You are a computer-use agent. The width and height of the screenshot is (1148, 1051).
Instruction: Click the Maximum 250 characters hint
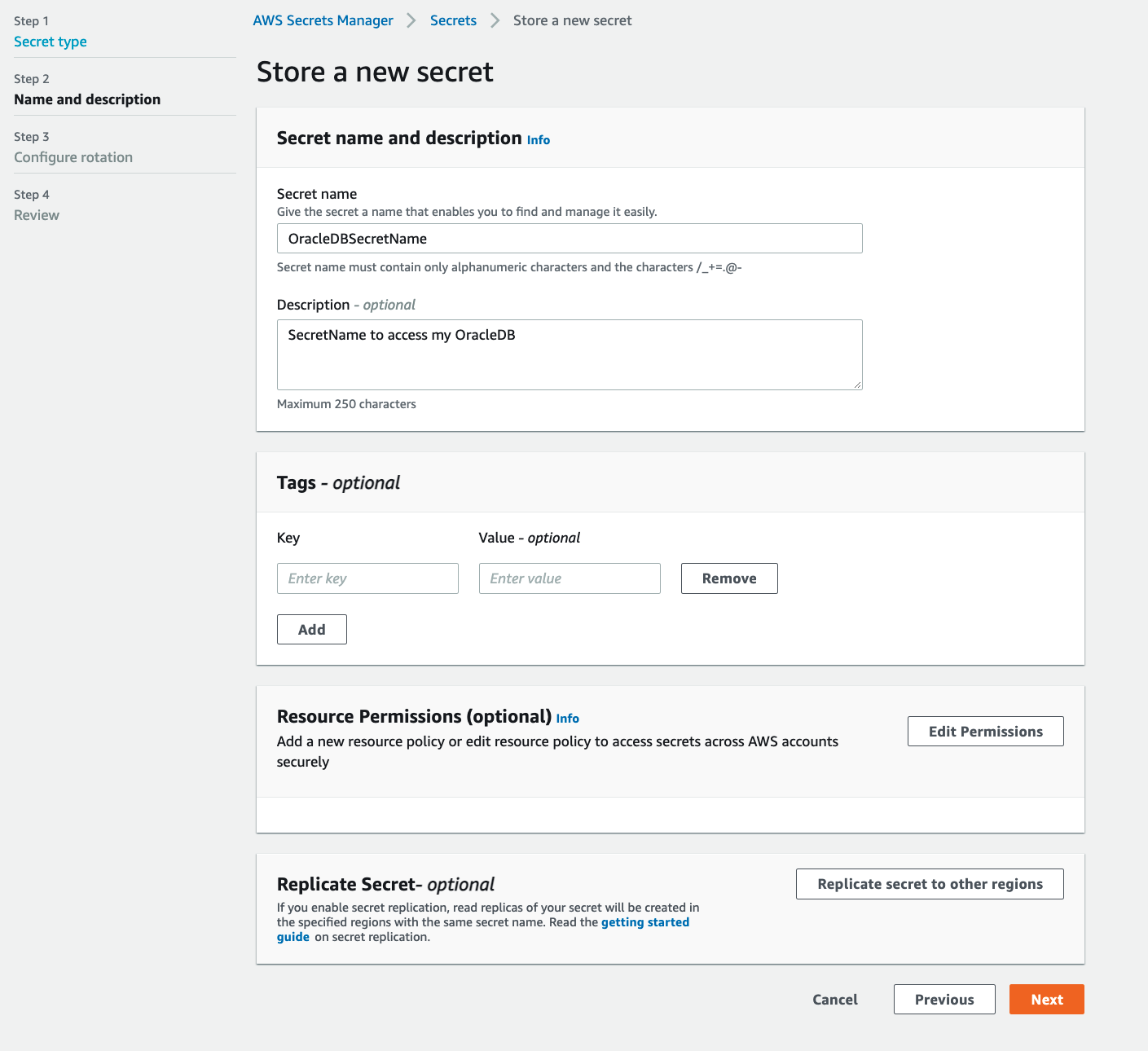tap(346, 404)
